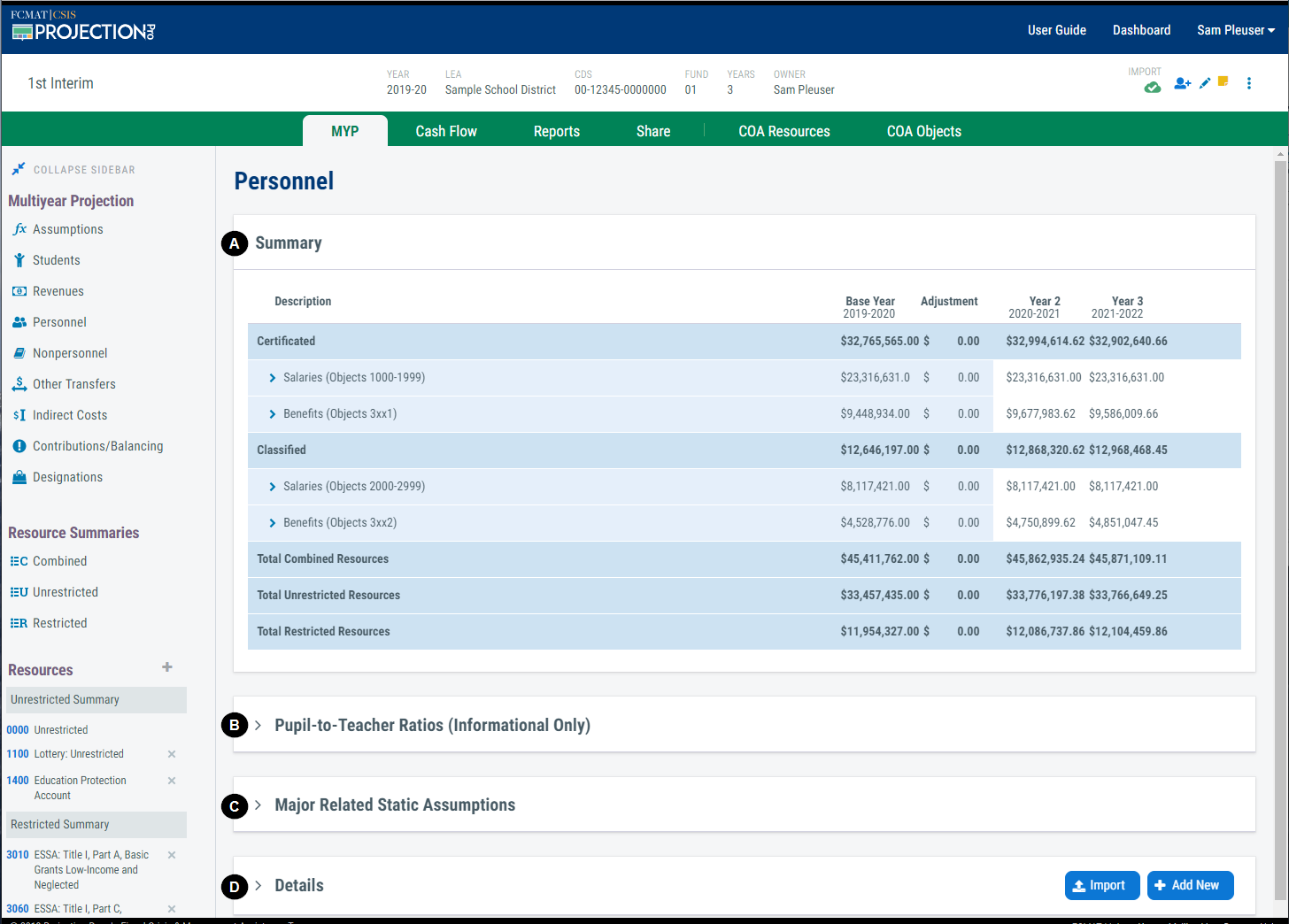Image resolution: width=1289 pixels, height=924 pixels.
Task: Open resource 0000 Unrestricted
Action: pyautogui.click(x=48, y=730)
